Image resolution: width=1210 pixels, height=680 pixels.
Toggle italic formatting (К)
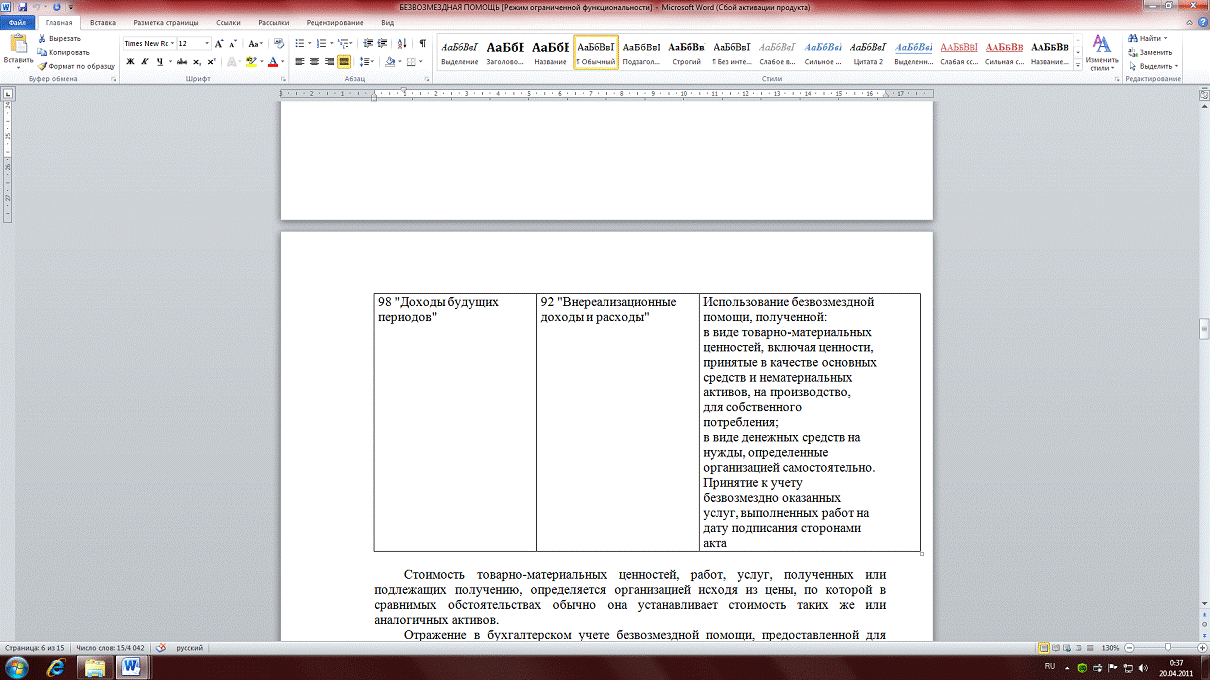(144, 61)
